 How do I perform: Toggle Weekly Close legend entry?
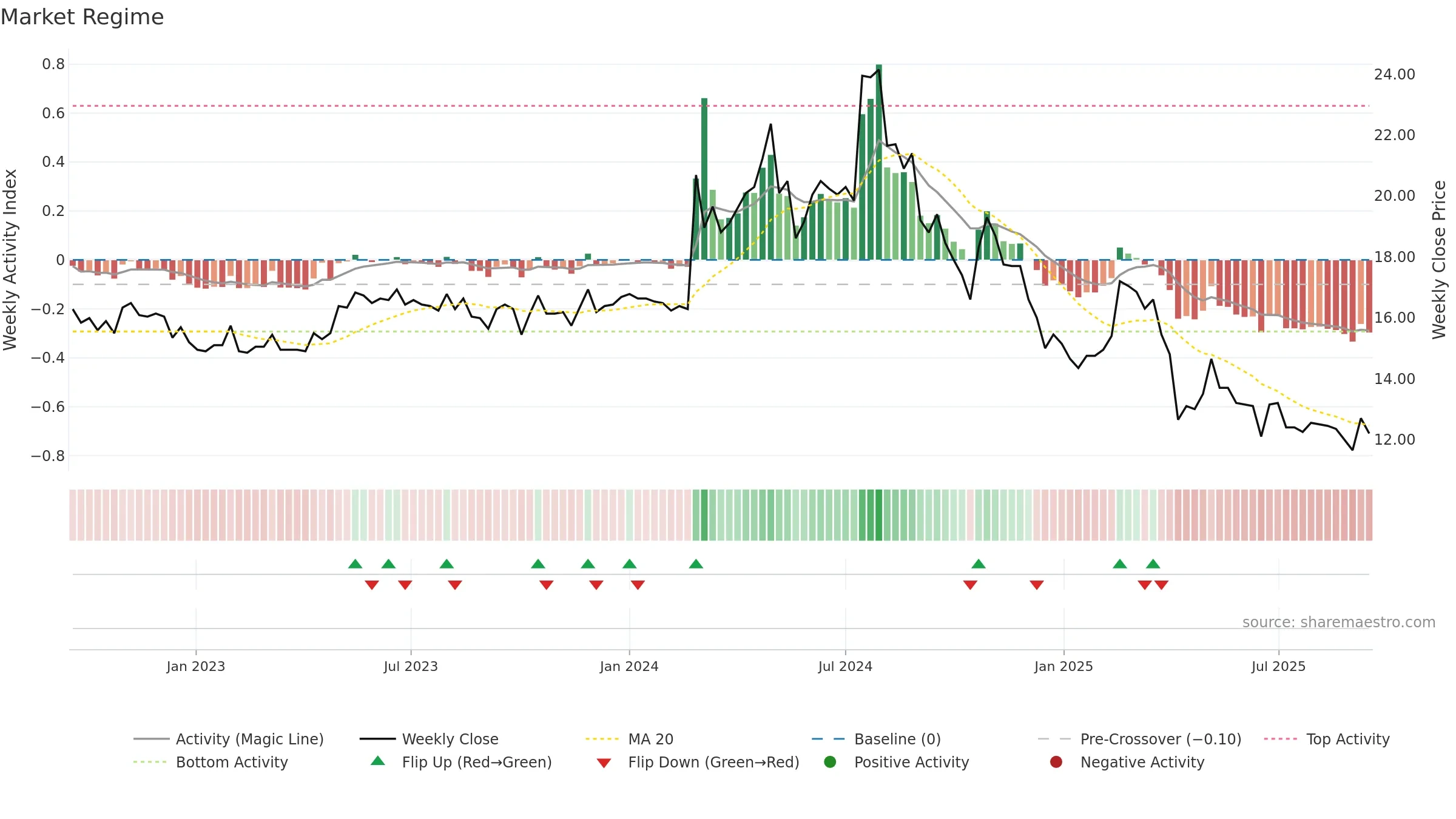tap(429, 739)
